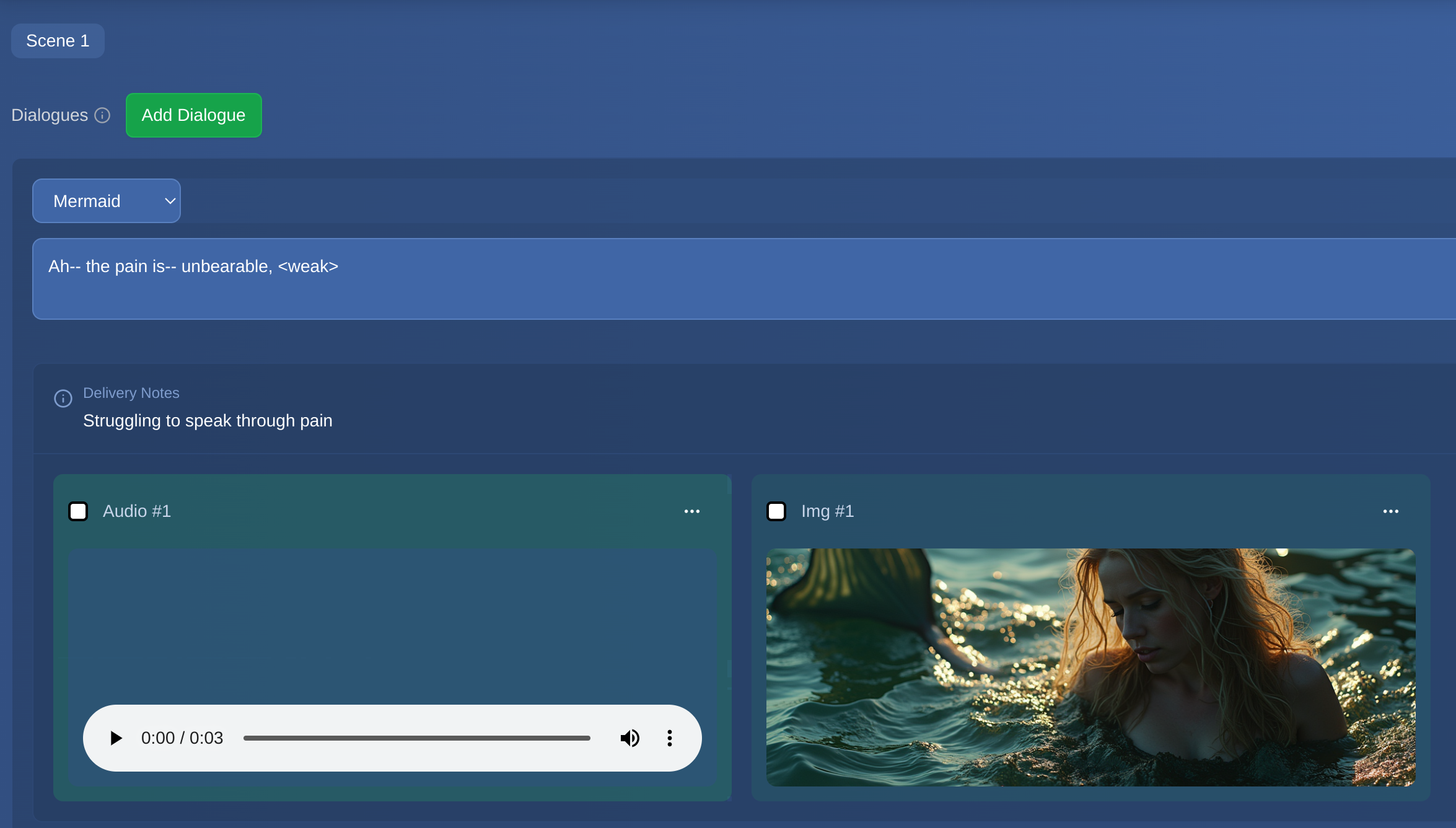The width and height of the screenshot is (1456, 828).
Task: Switch to the Scene 1 tab
Action: click(58, 41)
